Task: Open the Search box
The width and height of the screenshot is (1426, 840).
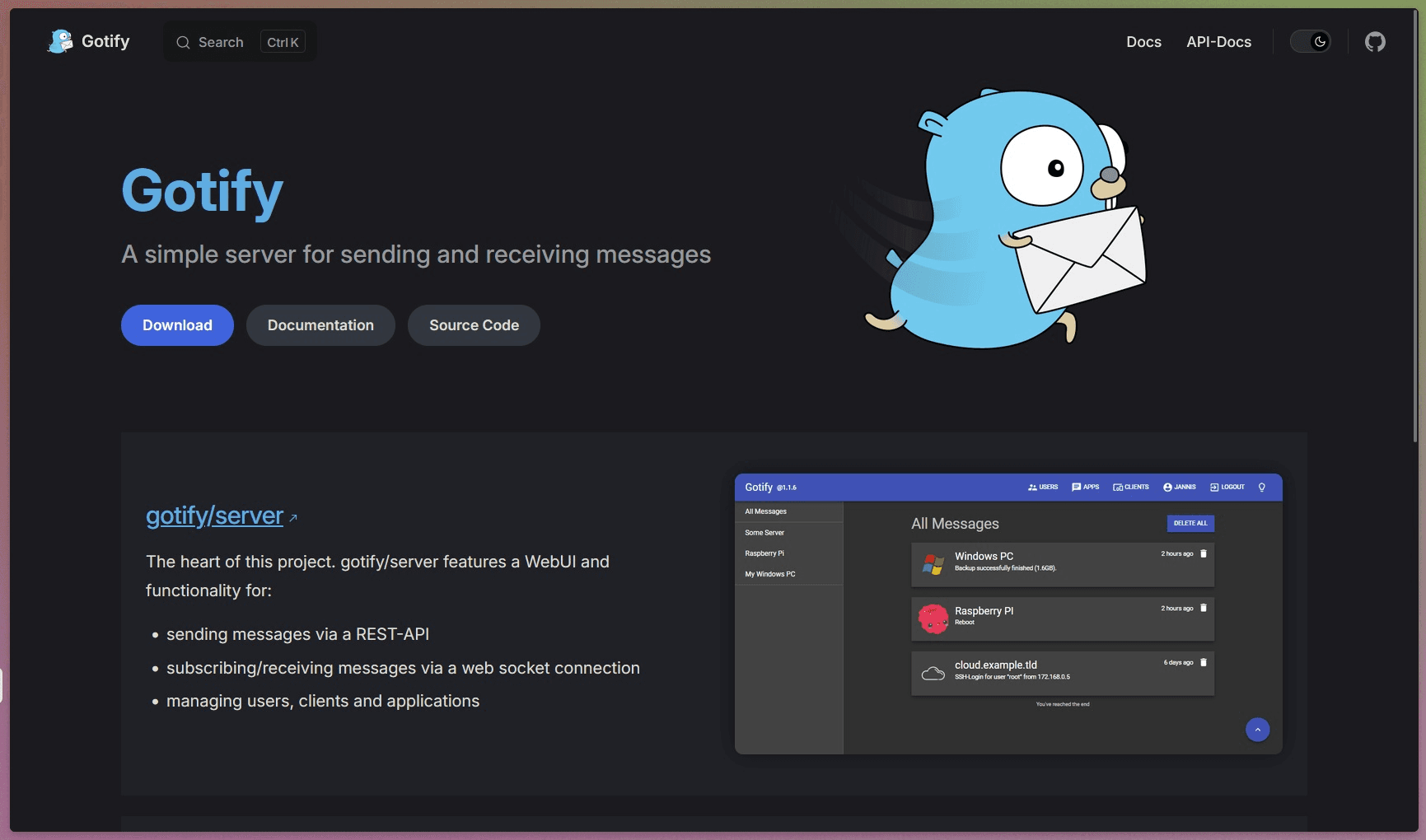Action: pyautogui.click(x=240, y=41)
